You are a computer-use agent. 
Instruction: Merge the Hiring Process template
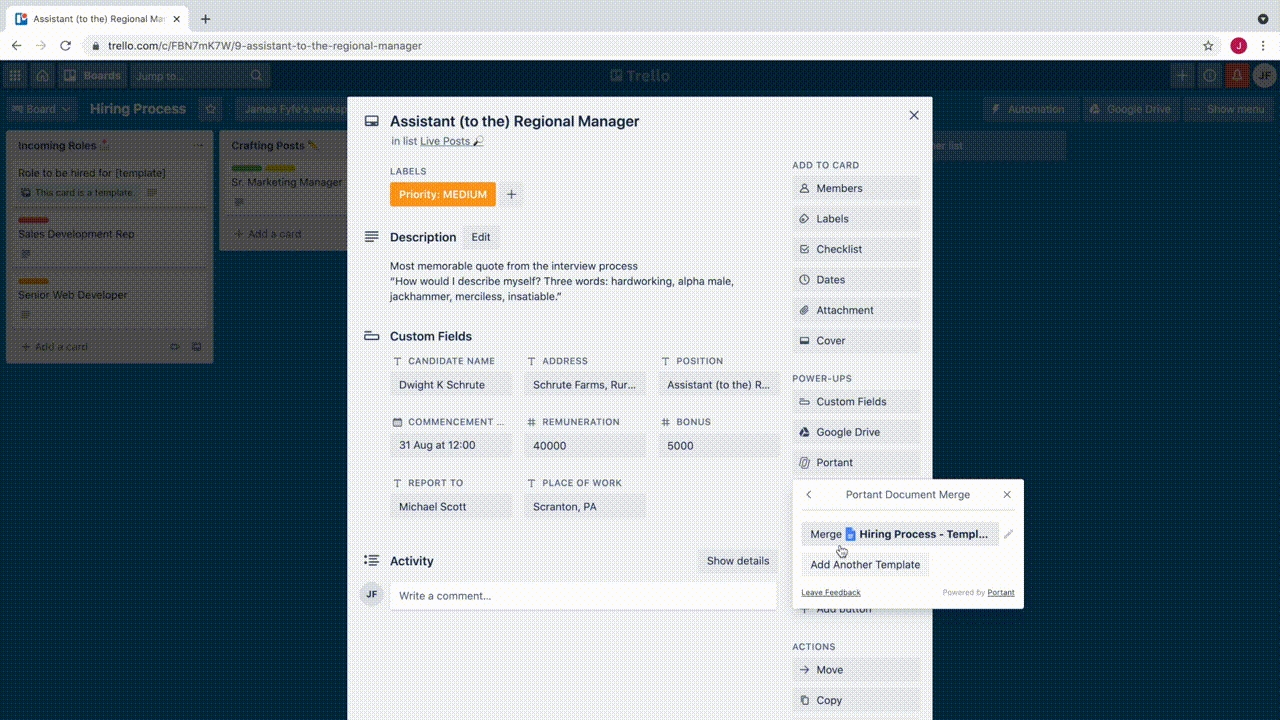click(899, 534)
